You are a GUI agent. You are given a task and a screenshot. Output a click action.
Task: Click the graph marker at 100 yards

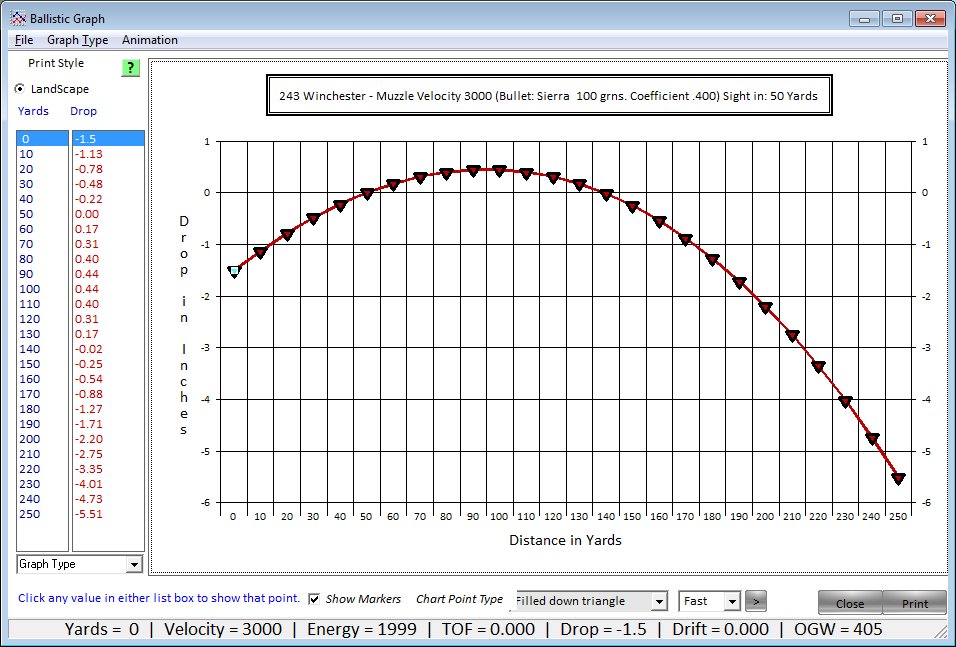click(x=499, y=171)
